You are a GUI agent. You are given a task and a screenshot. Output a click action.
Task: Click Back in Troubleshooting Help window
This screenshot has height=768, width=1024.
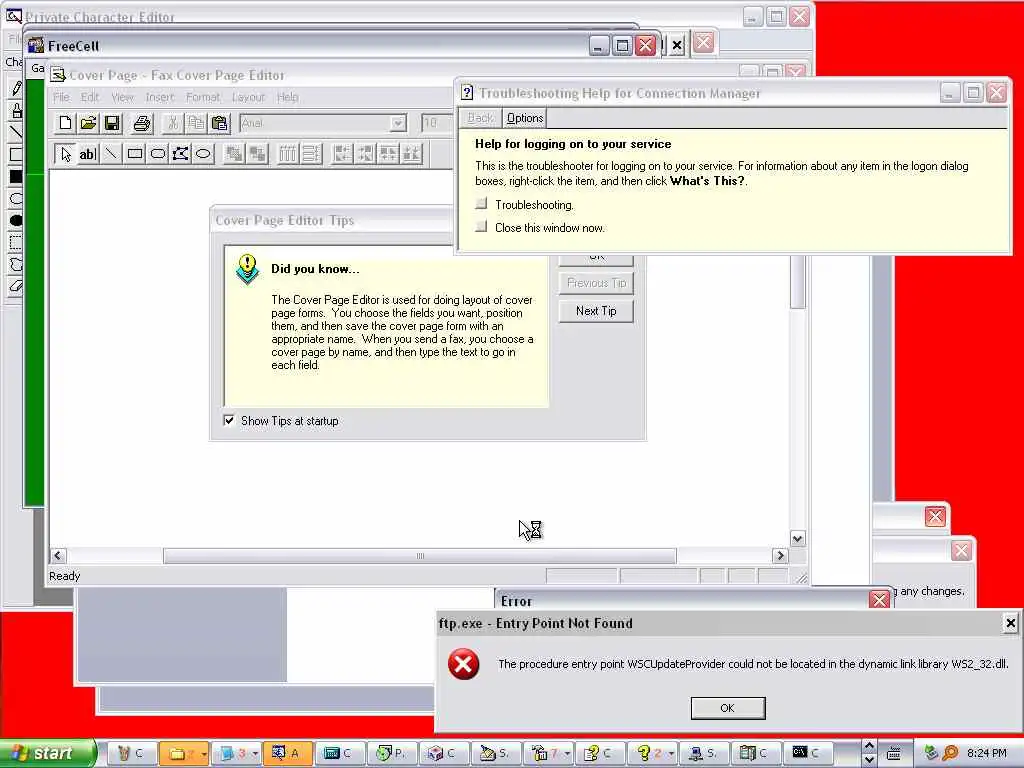point(481,118)
